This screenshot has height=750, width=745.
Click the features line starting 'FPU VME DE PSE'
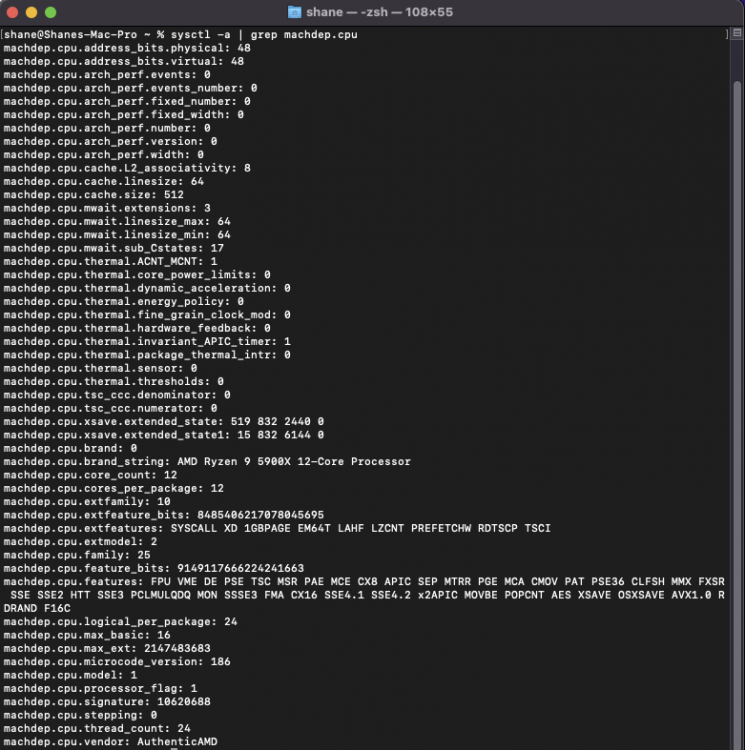click(364, 583)
